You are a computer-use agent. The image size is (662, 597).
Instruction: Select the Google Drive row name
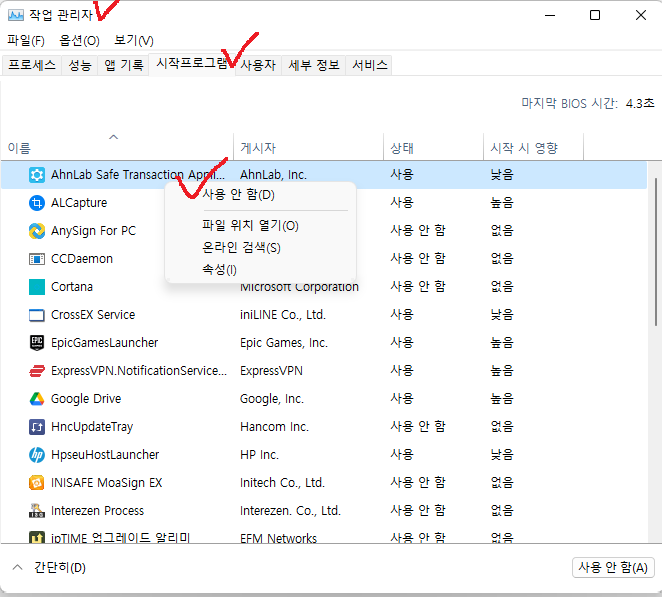pyautogui.click(x=86, y=399)
